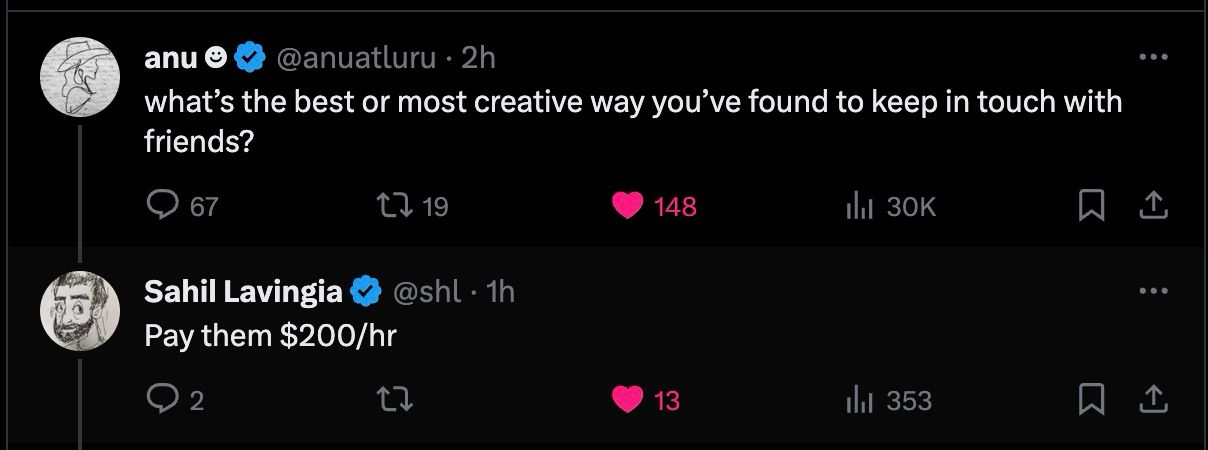Viewport: 1208px width, 450px height.
Task: Reply to Sahil Lavingia's comment
Action: point(162,400)
